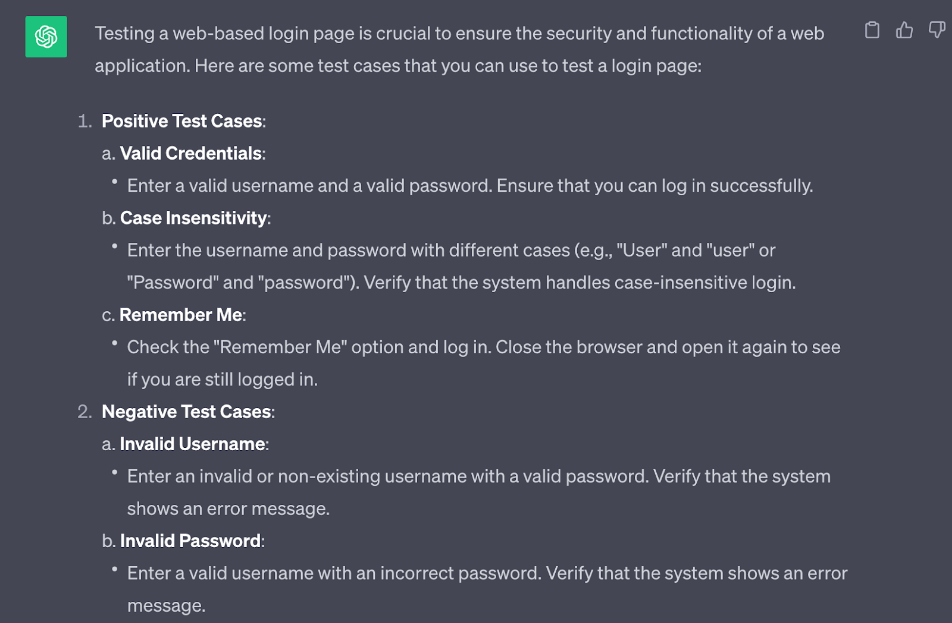Click the "Invalid Username" sub-heading
The height and width of the screenshot is (623, 952).
tap(192, 444)
